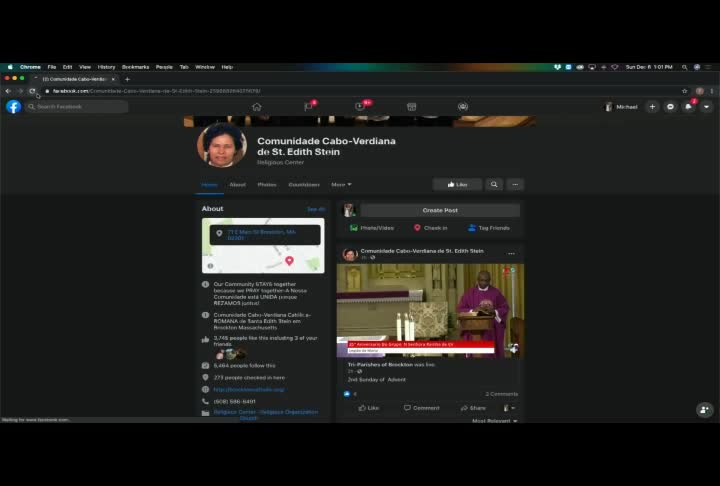Open the Notifications bell icon
720x486 pixels.
coord(688,107)
